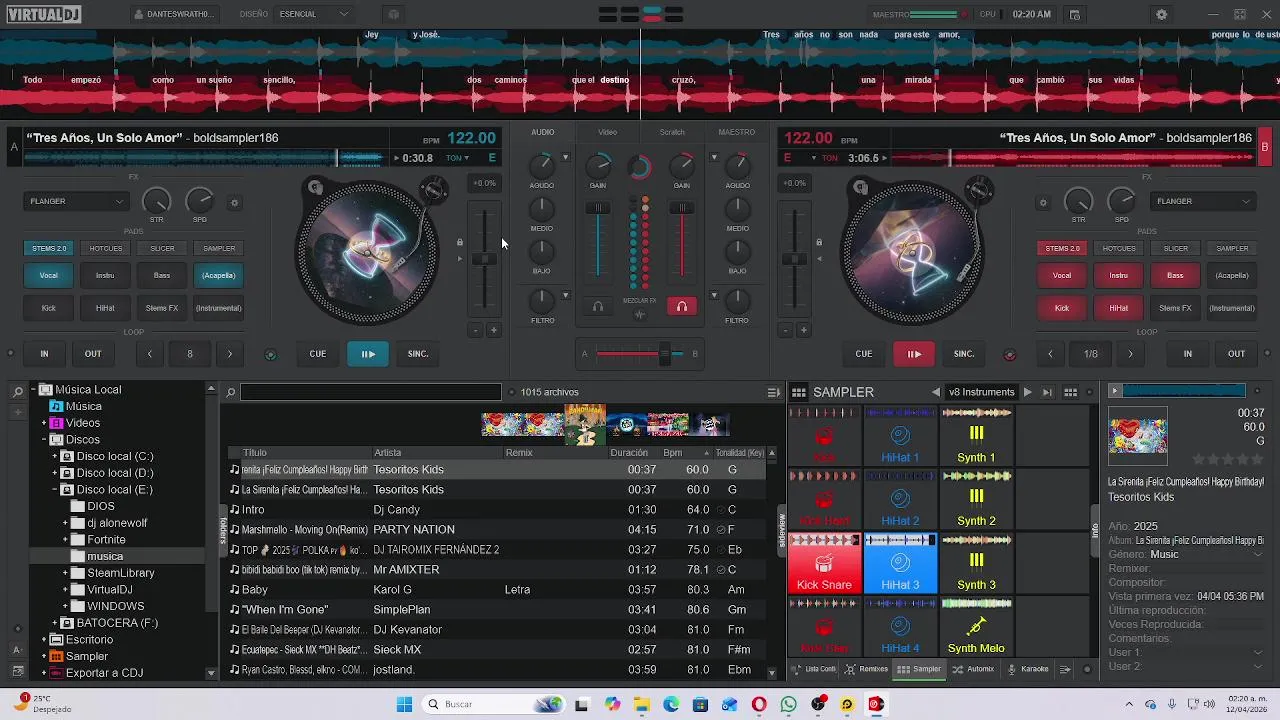Click left deck pitch lock icon

[460, 242]
